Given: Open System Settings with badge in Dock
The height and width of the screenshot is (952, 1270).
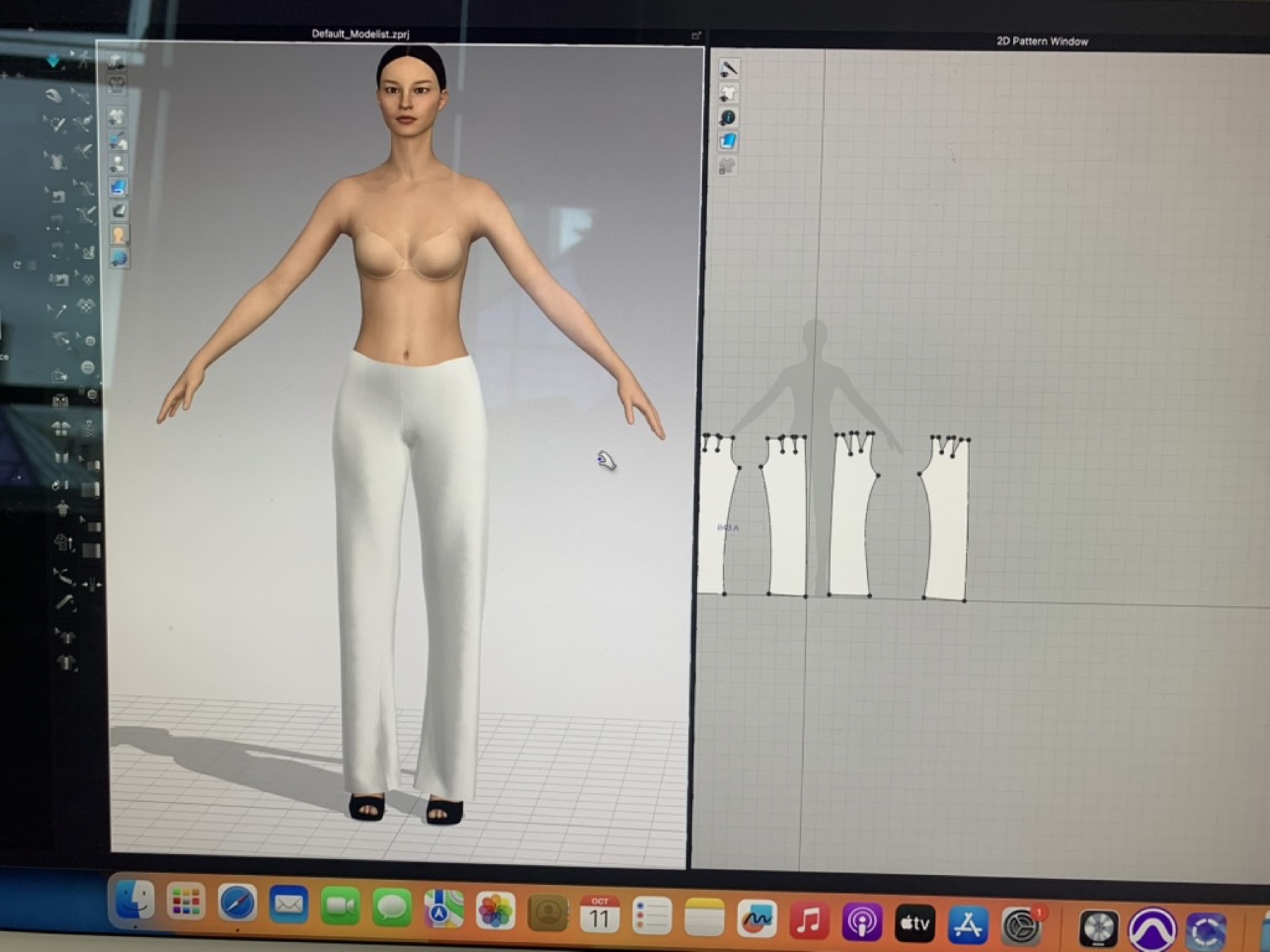Looking at the screenshot, I should [x=1021, y=926].
